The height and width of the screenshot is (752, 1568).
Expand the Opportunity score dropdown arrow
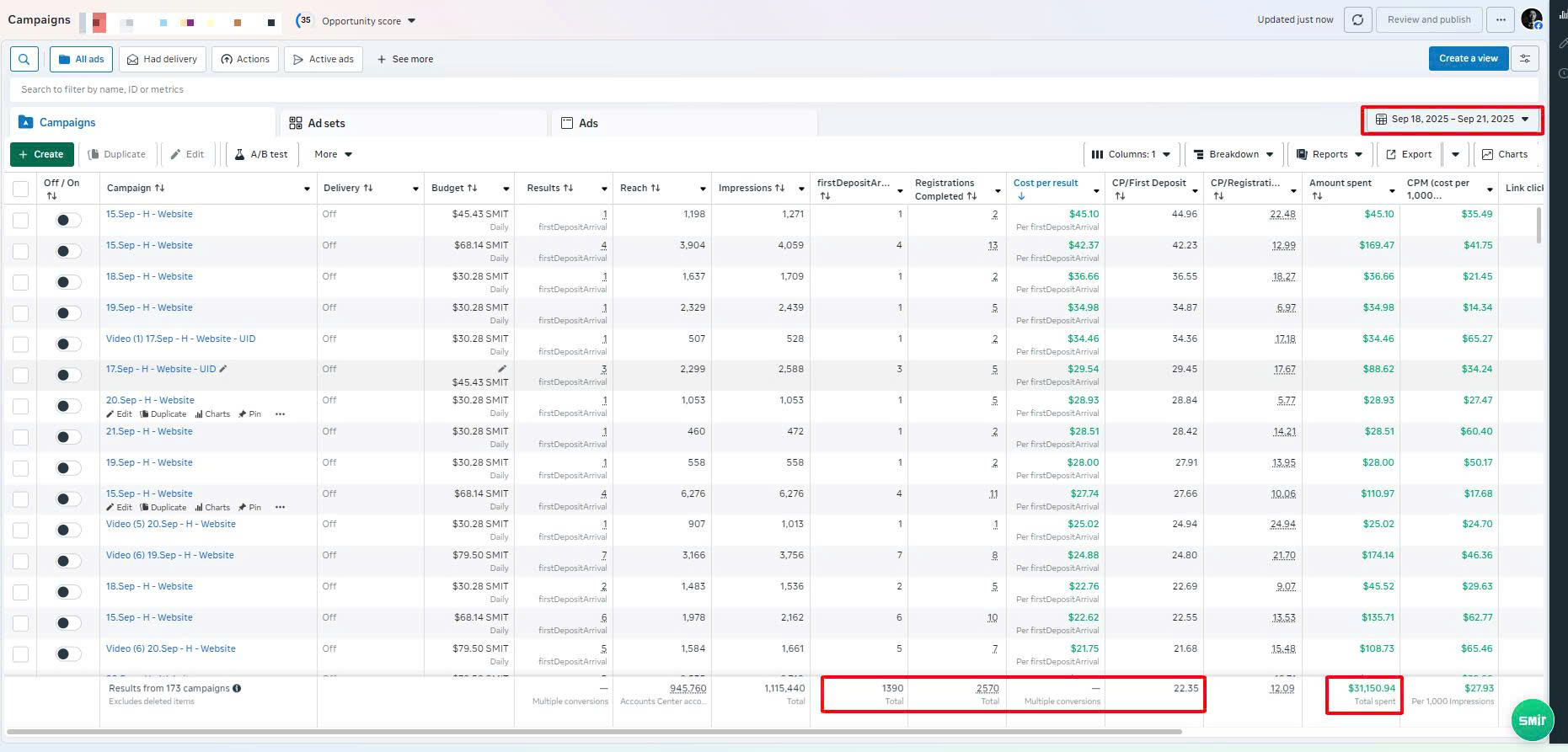[x=411, y=21]
